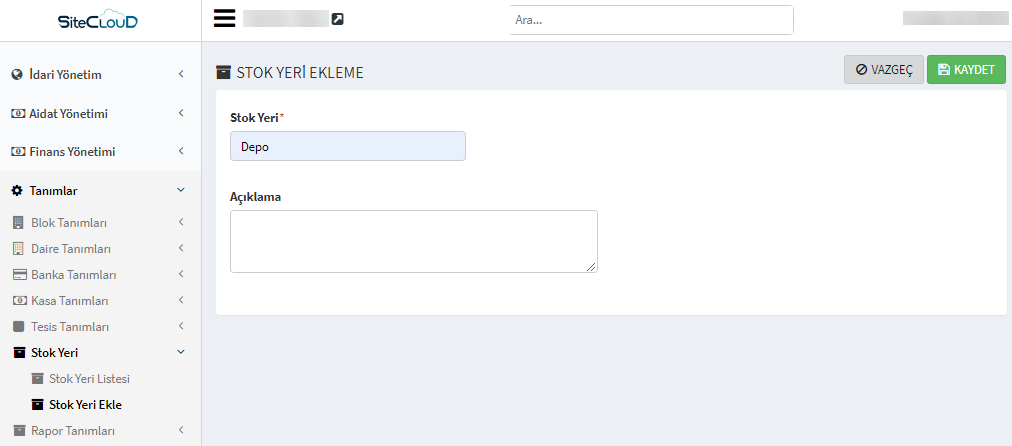Click the money icon beside Kasa Tanımları

click(x=19, y=301)
